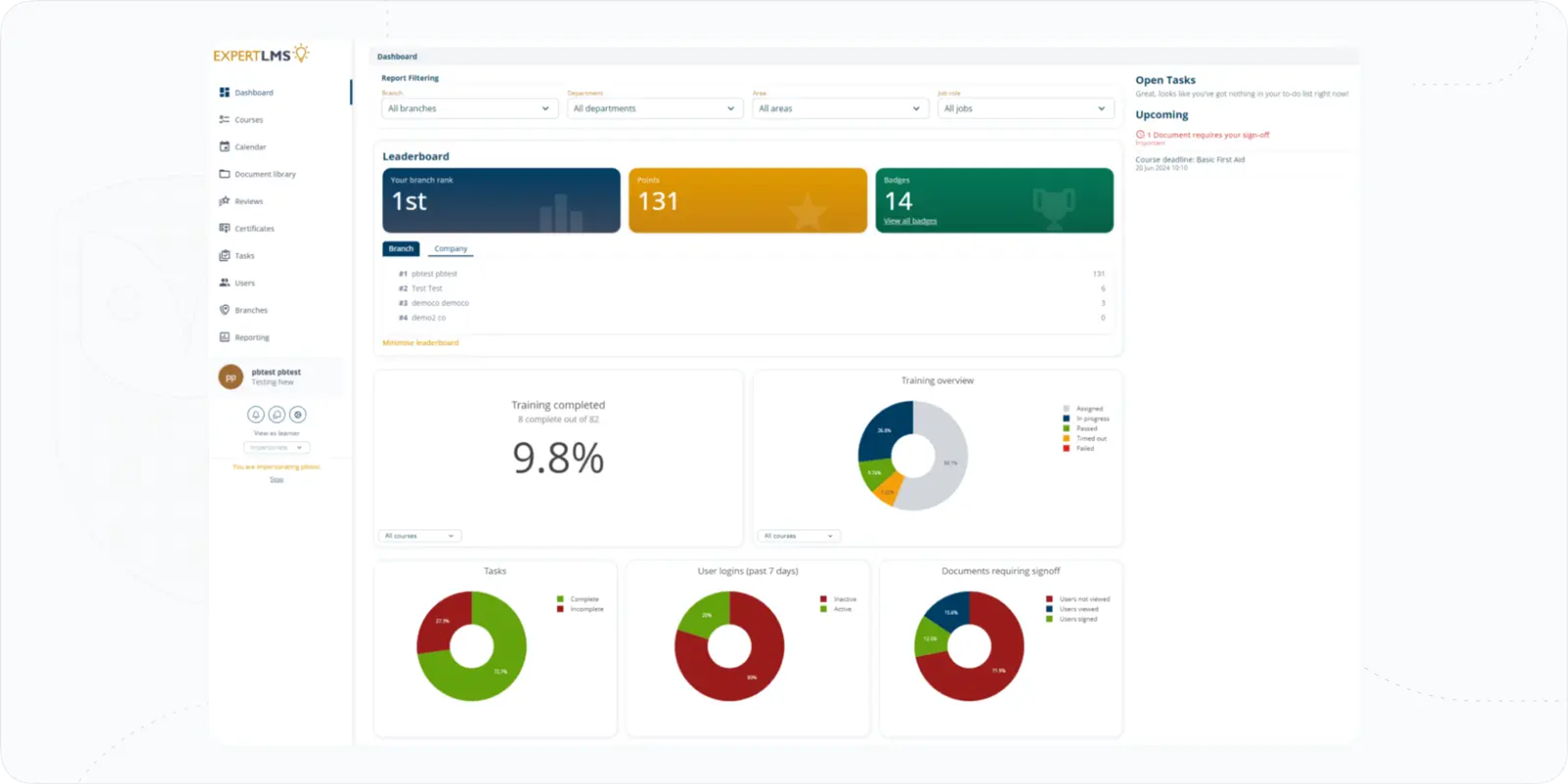Click the Reviews star icon
The width and height of the screenshot is (1568, 784).
(x=224, y=201)
